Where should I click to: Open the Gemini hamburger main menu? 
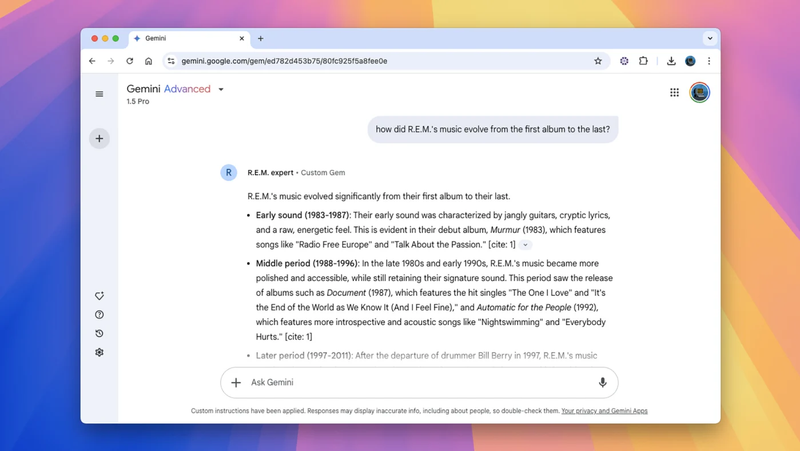(x=99, y=94)
